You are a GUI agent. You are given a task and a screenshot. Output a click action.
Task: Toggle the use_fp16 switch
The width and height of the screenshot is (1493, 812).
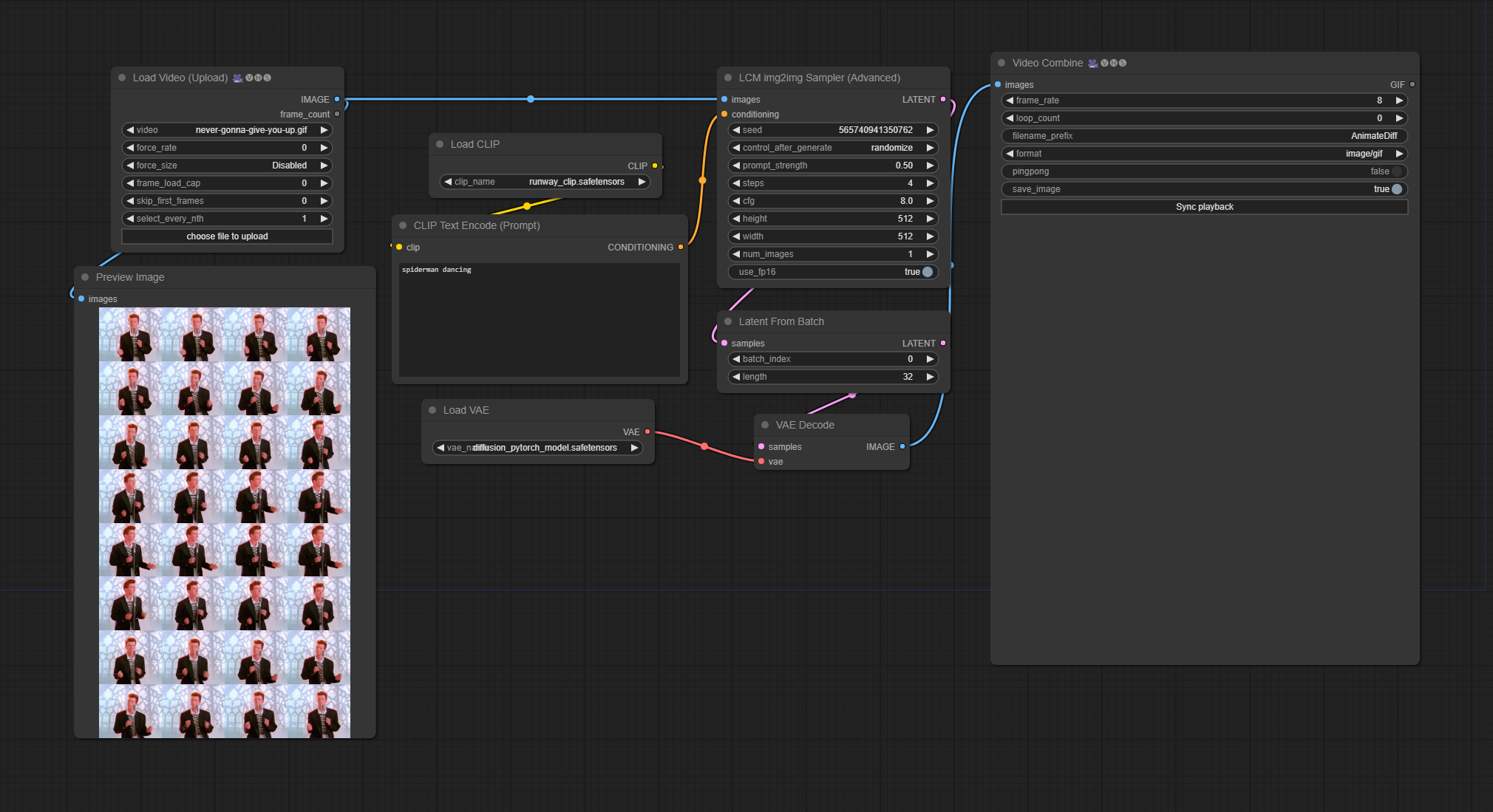[927, 272]
